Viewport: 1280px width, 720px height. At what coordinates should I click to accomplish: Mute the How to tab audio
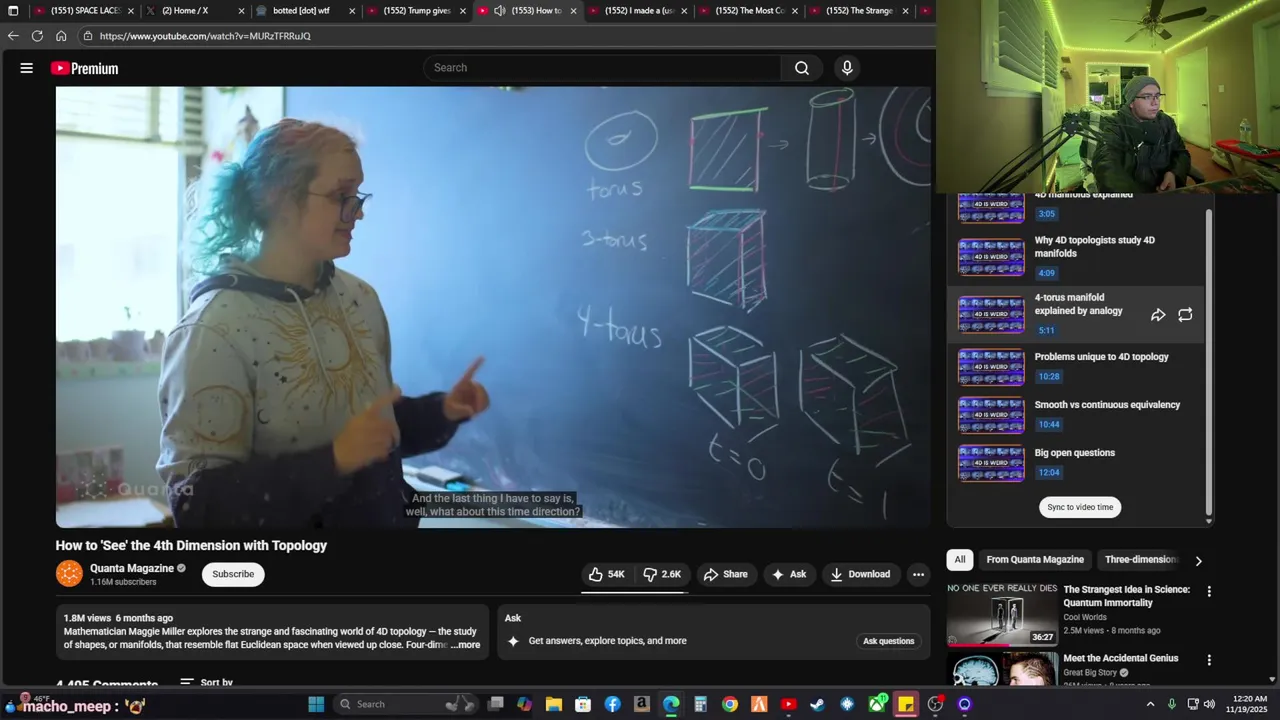click(x=499, y=11)
